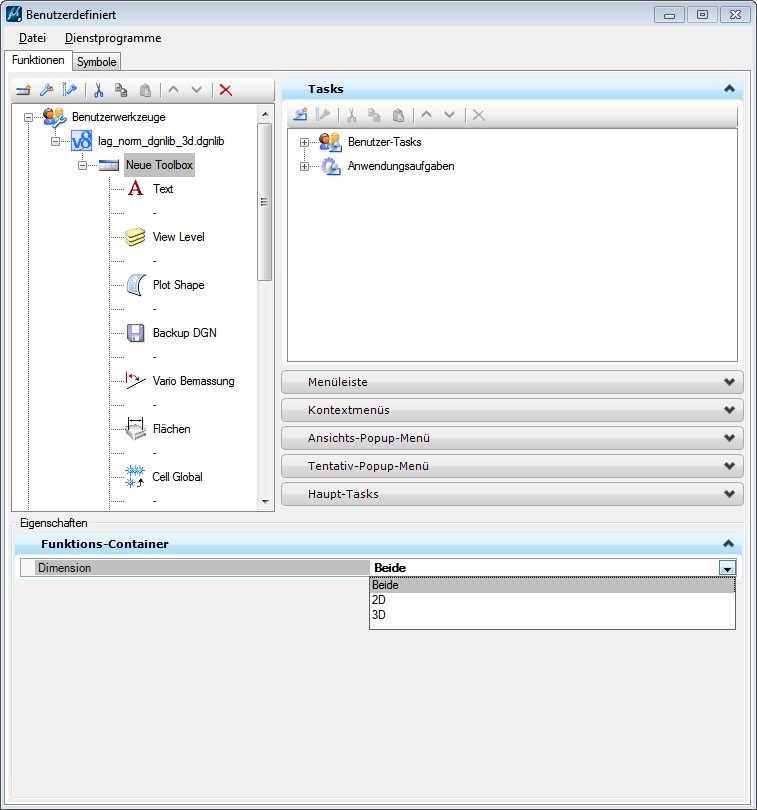Click the Benutzerwerkzeuge users icon
The height and width of the screenshot is (810, 757).
pos(54,117)
